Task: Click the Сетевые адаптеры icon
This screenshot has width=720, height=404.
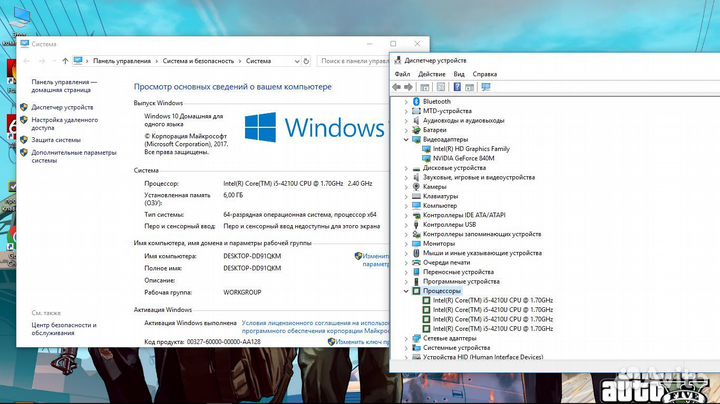Action: click(416, 338)
